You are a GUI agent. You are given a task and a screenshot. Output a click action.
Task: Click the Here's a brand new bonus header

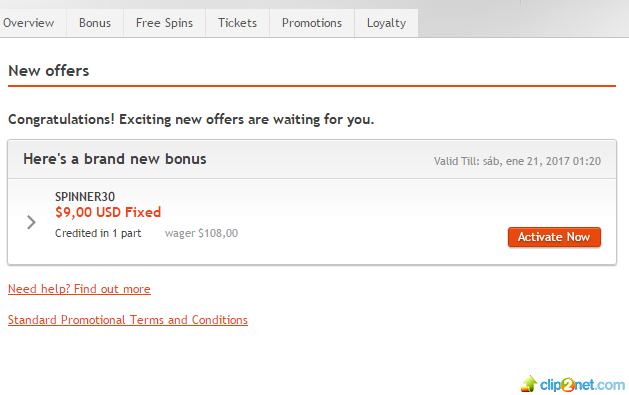click(x=115, y=159)
